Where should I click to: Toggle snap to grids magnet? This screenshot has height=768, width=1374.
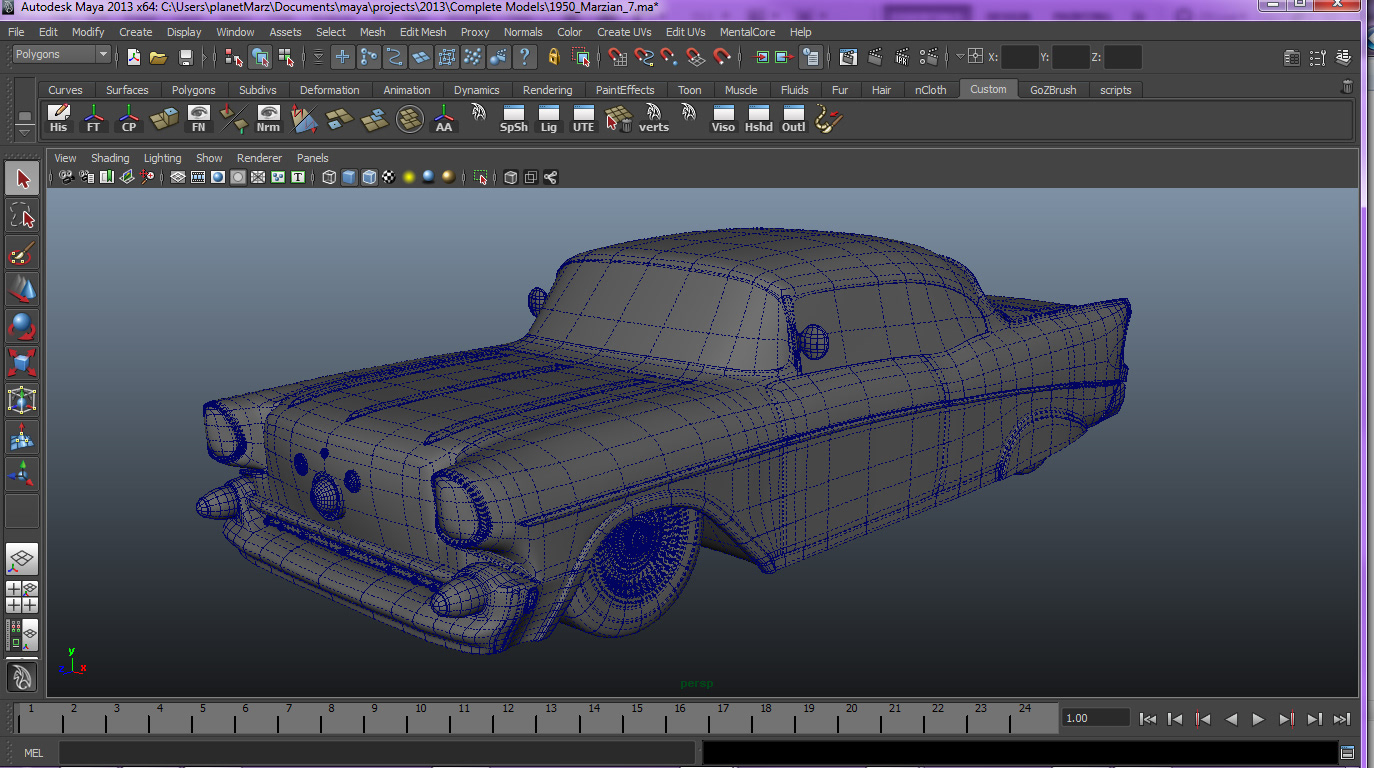pos(618,57)
